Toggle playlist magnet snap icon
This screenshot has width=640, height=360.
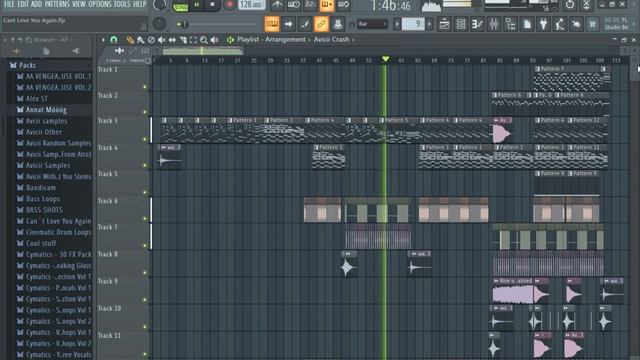(114, 40)
